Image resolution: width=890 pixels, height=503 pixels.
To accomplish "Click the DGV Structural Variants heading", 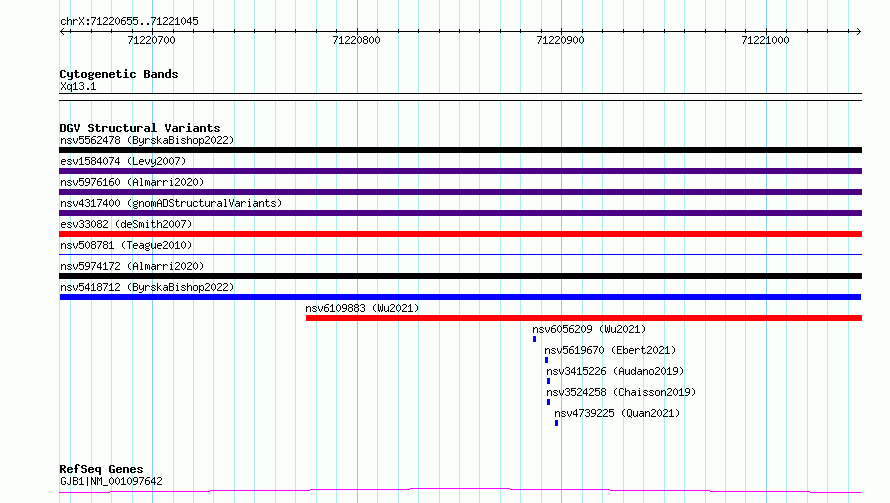I will coord(140,128).
